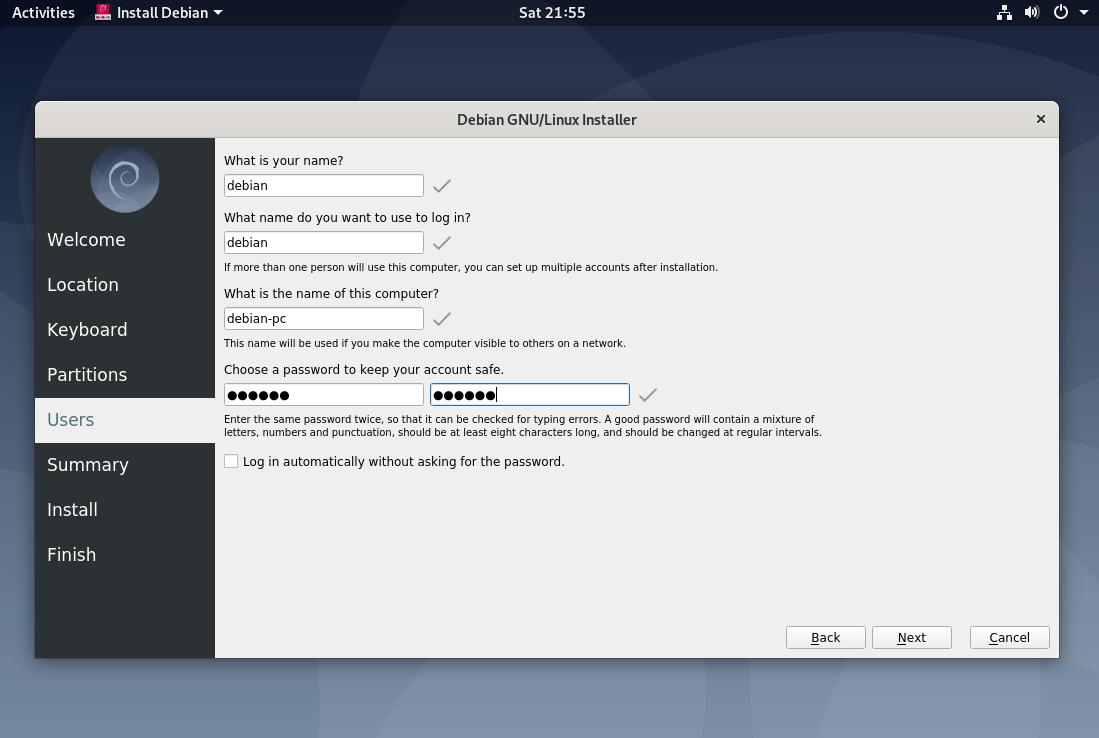Click checkmark beside the computer name field
The width and height of the screenshot is (1099, 738).
(x=442, y=319)
